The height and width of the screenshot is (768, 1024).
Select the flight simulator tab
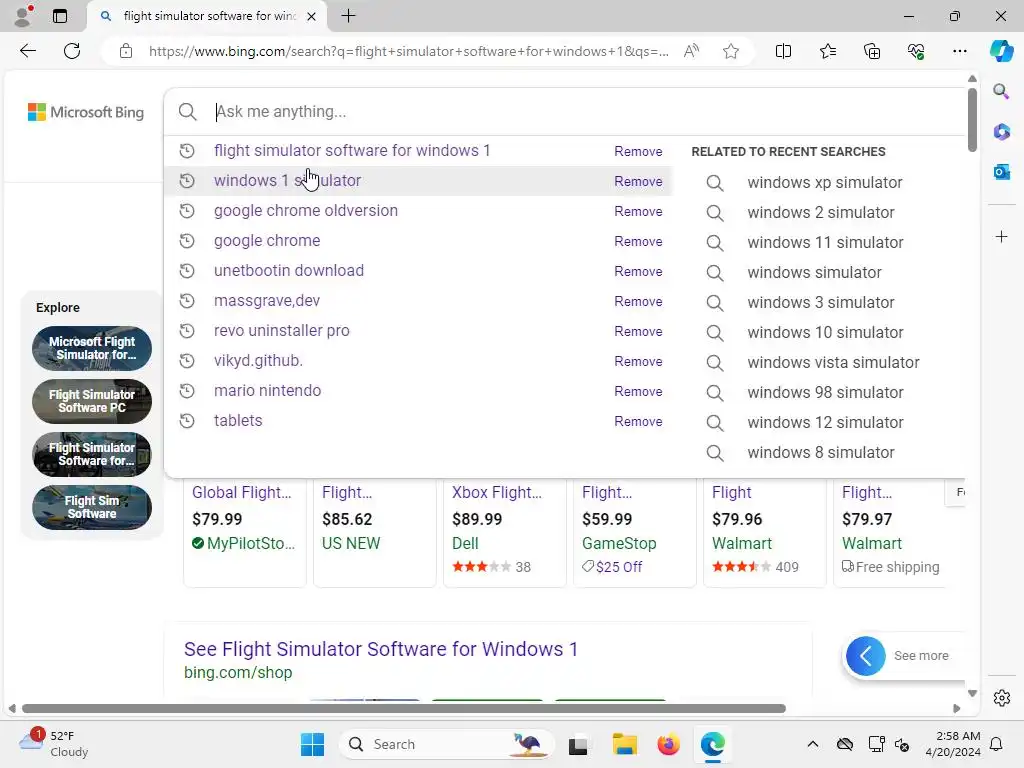(208, 16)
